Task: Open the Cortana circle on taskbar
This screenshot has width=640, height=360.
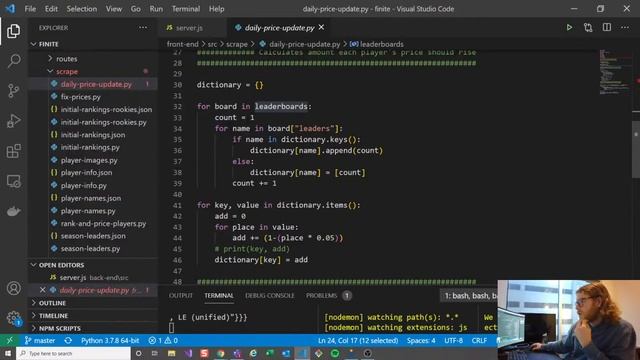Action: click(x=138, y=353)
